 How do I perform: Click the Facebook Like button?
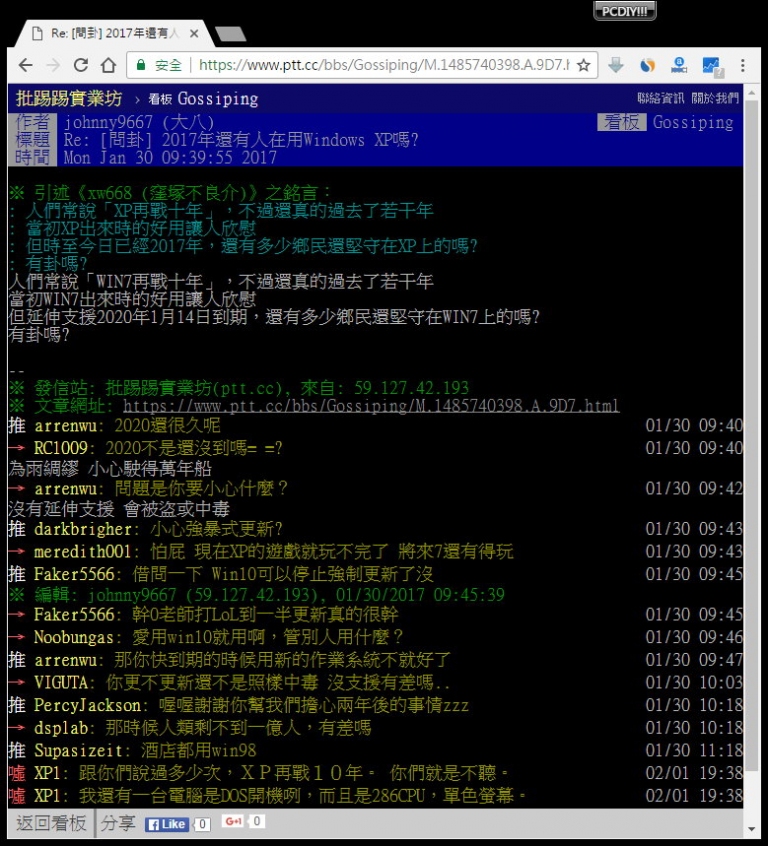coord(166,824)
